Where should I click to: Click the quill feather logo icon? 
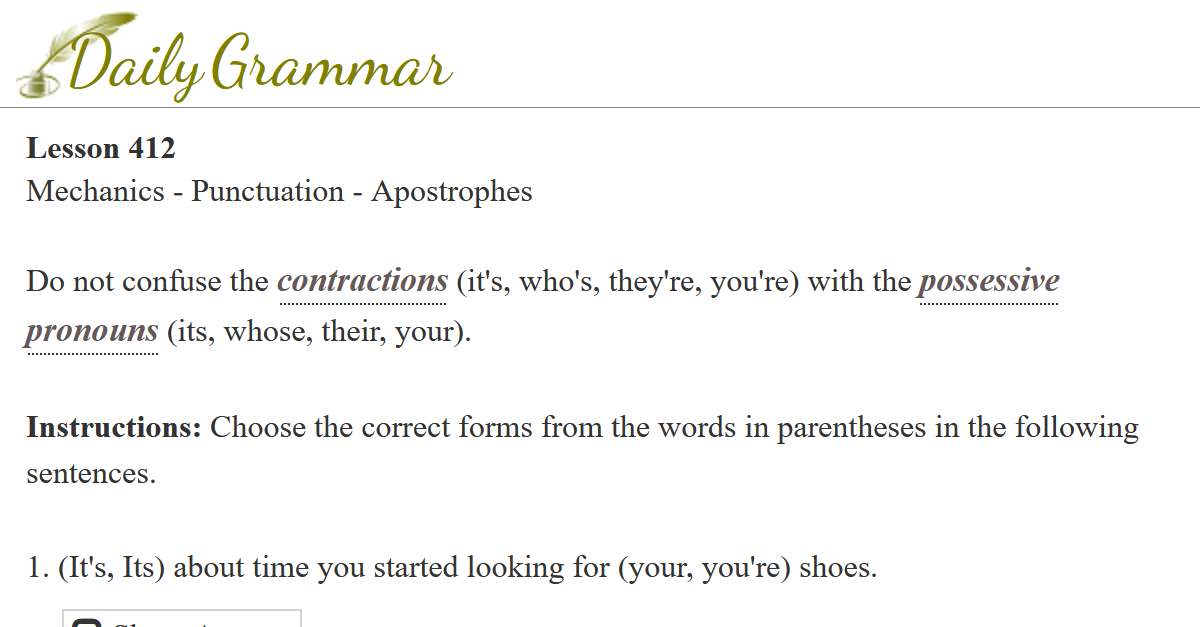coord(88,40)
